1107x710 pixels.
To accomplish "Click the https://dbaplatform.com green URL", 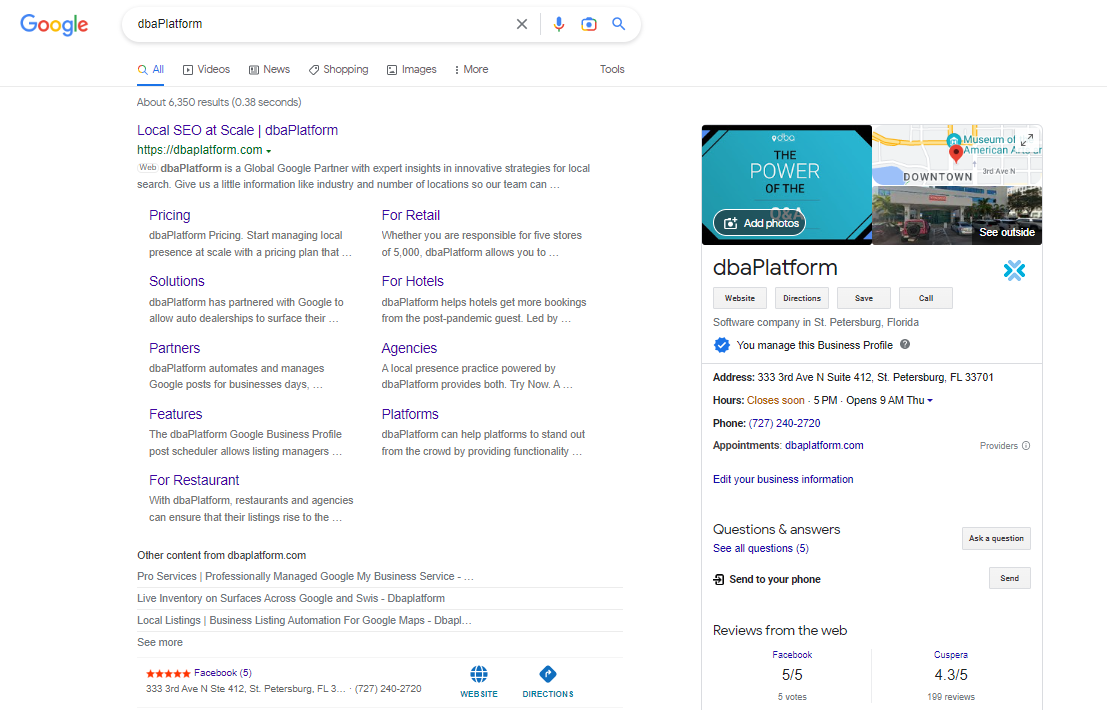I will [200, 150].
